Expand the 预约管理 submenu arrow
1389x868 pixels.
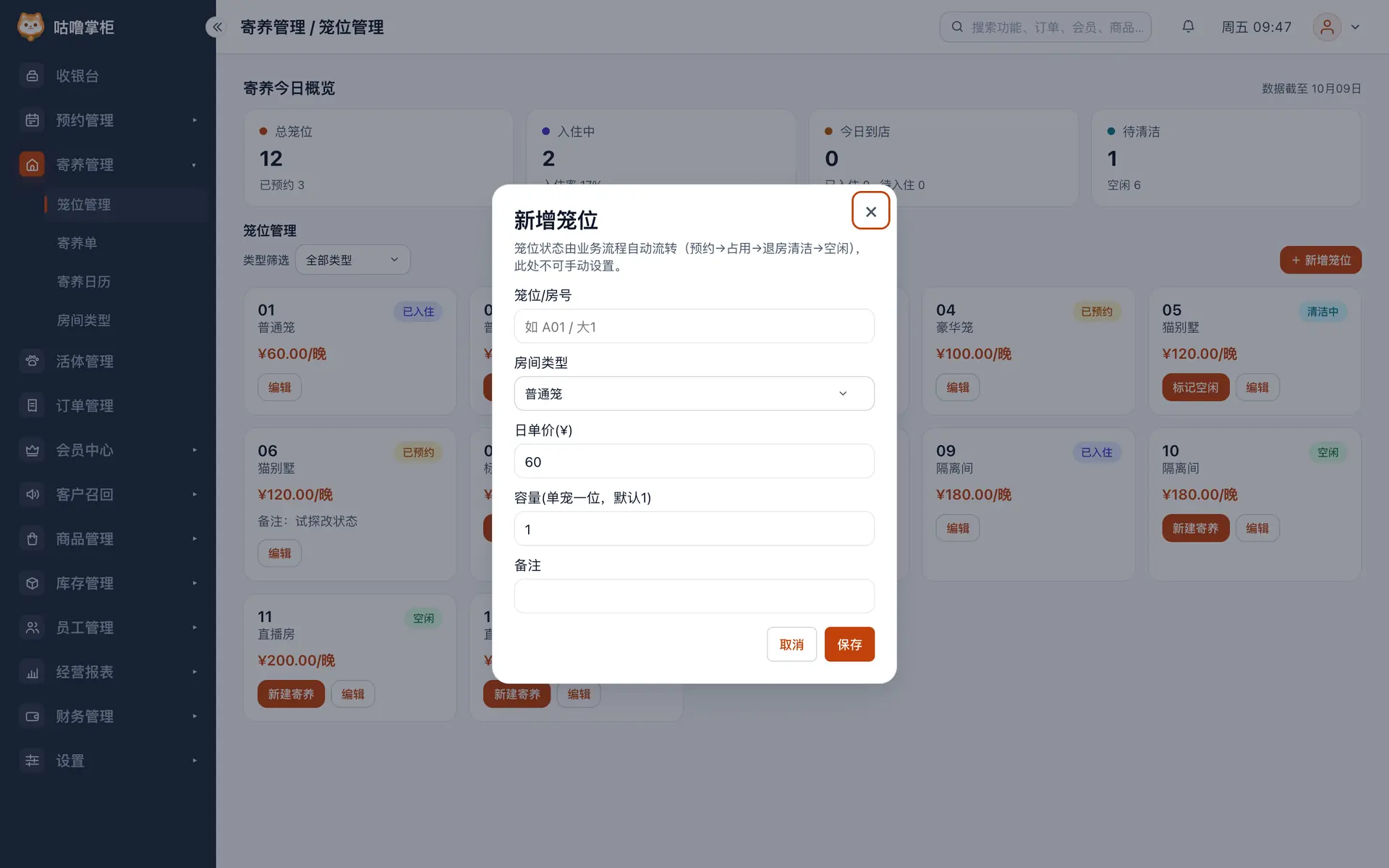point(195,120)
